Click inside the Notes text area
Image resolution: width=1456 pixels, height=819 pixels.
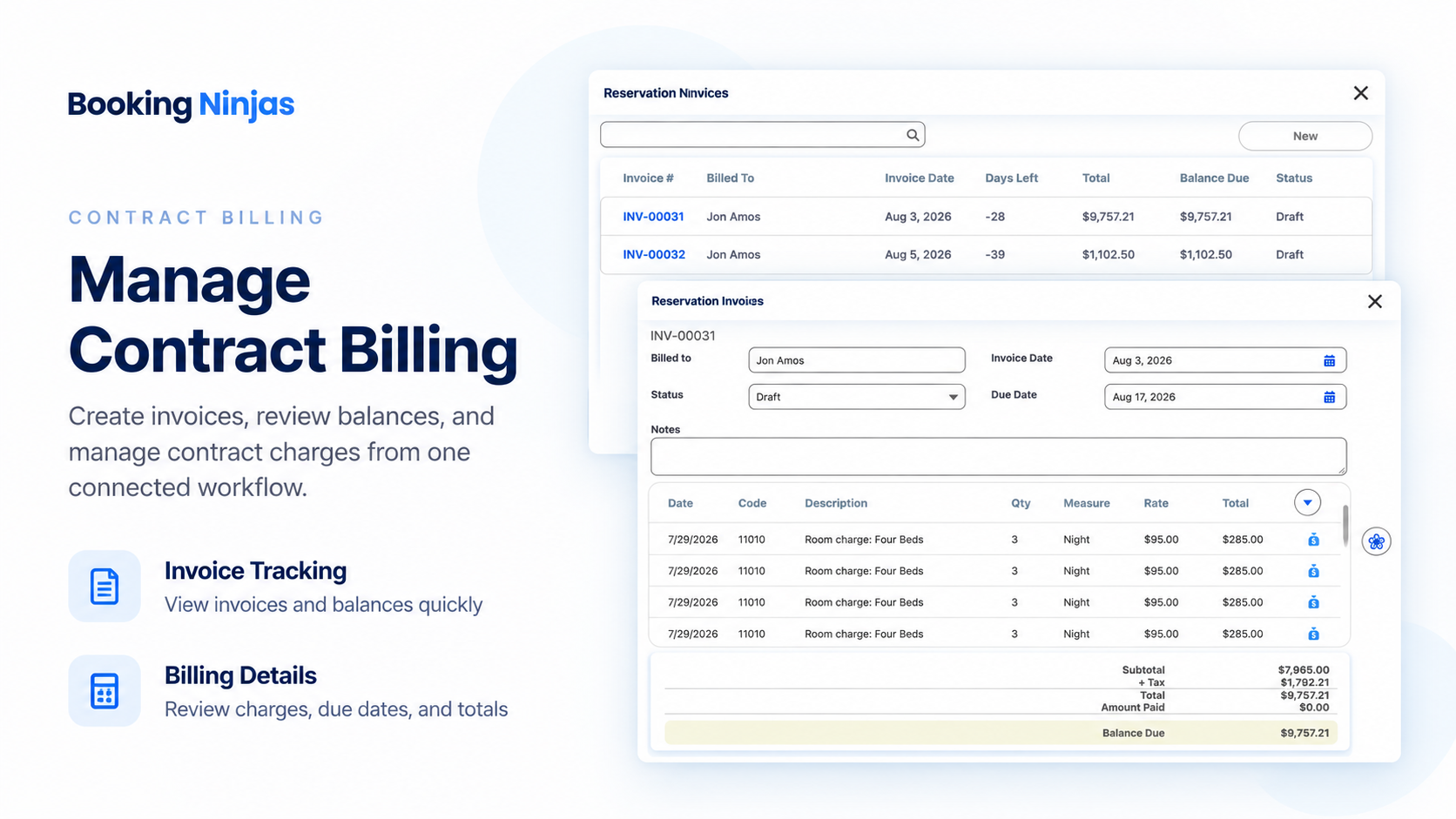click(x=998, y=457)
